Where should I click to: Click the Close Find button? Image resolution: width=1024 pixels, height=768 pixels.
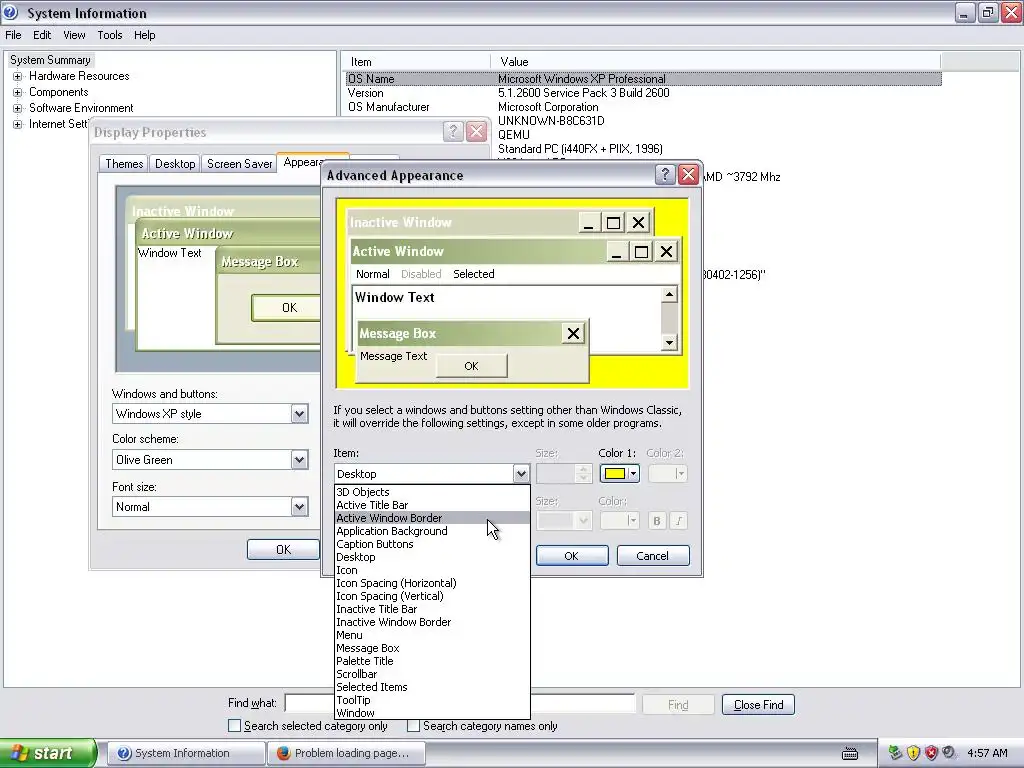[758, 705]
